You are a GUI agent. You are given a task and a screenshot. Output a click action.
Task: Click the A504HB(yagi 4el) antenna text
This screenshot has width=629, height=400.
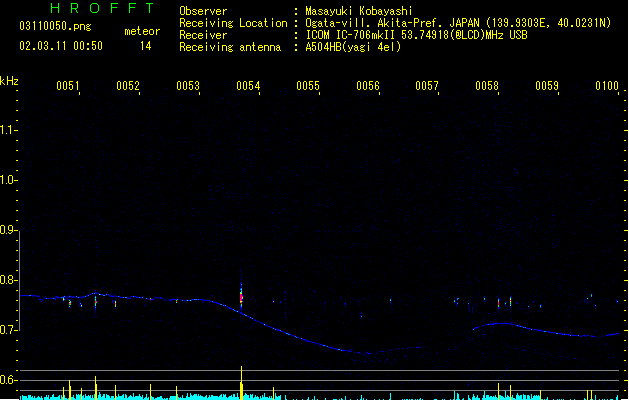(x=353, y=47)
